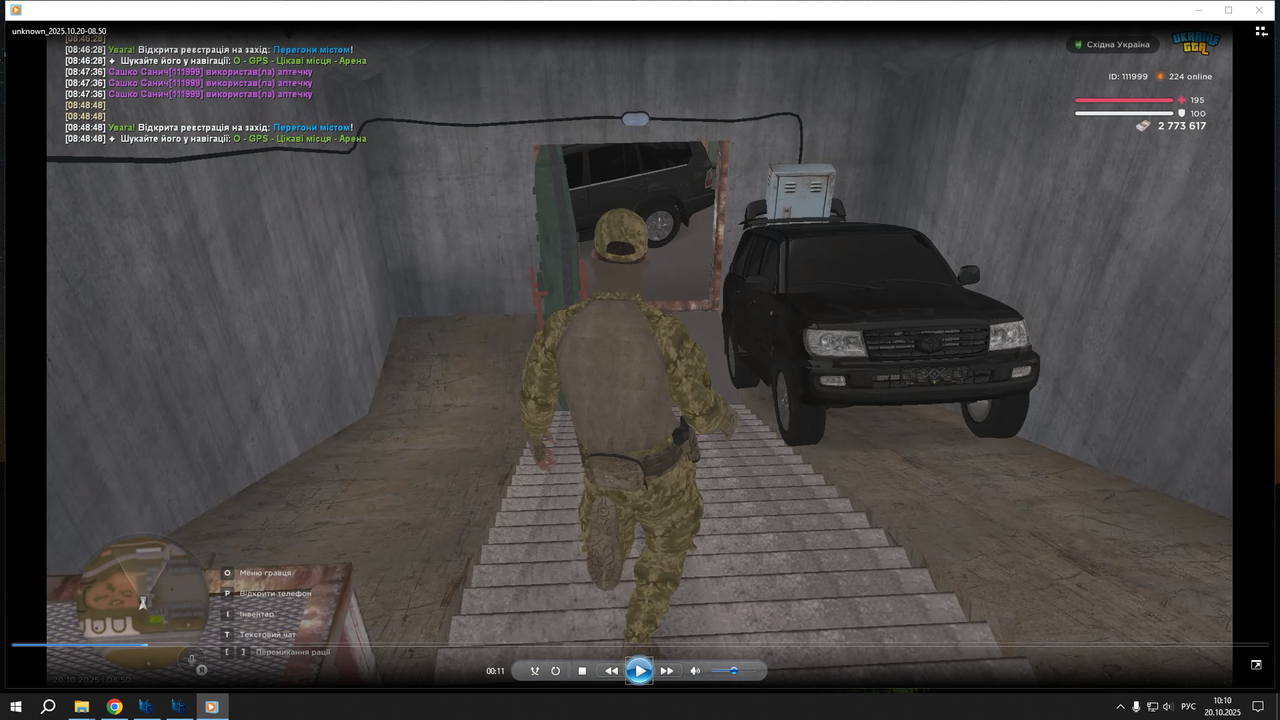Viewport: 1280px width, 720px height.
Task: Click the Меню гравця hint
Action: point(266,573)
